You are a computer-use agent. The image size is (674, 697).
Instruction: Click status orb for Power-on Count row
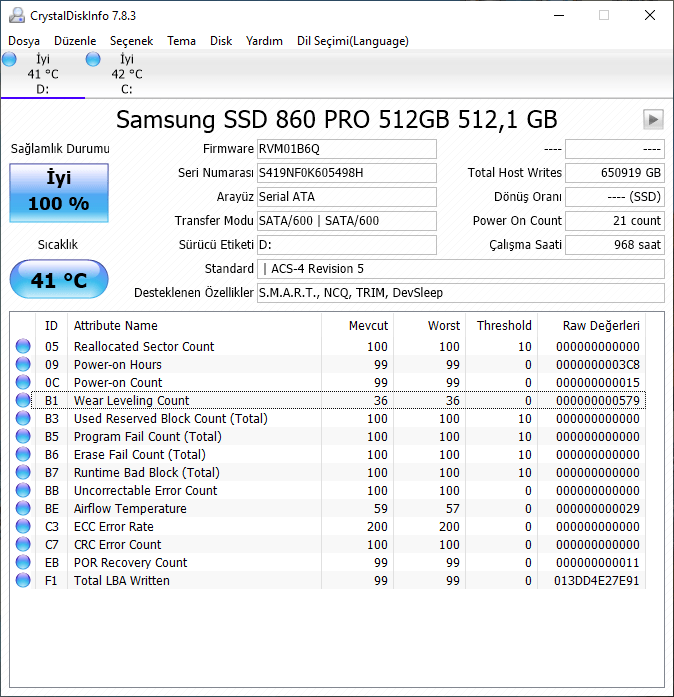pyautogui.click(x=23, y=382)
